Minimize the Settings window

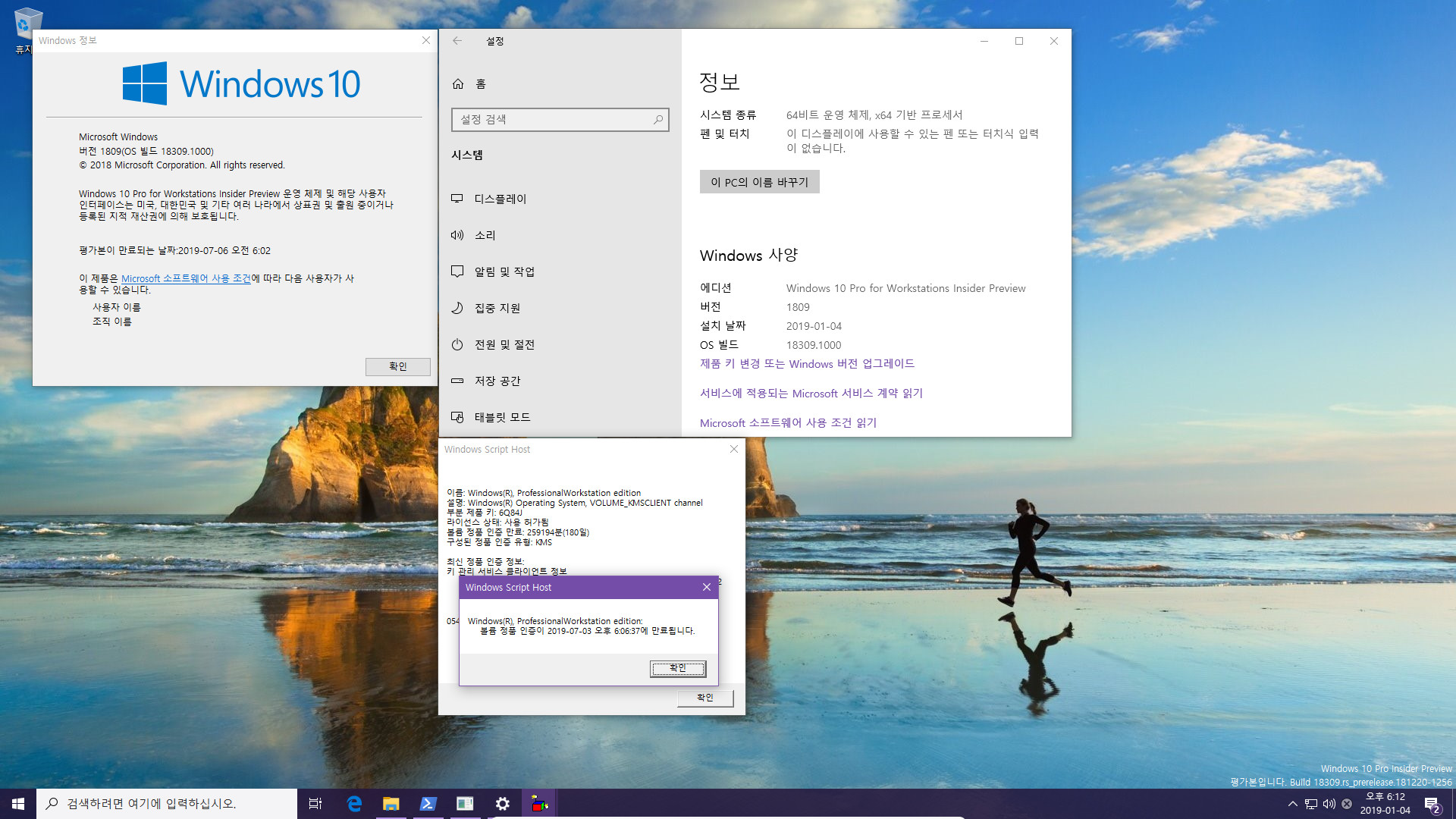984,41
